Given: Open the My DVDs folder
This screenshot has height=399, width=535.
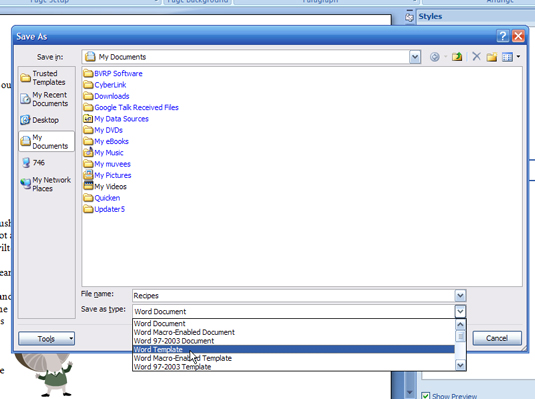Looking at the screenshot, I should pos(103,130).
